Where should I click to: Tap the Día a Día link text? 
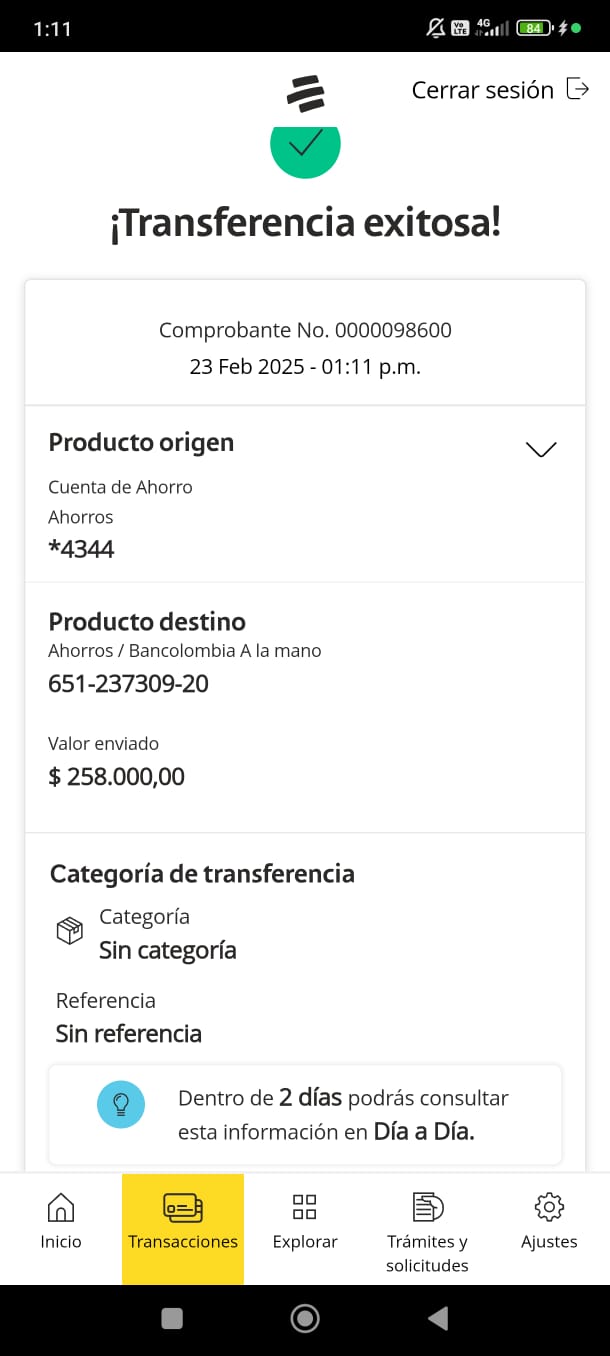coord(424,1132)
